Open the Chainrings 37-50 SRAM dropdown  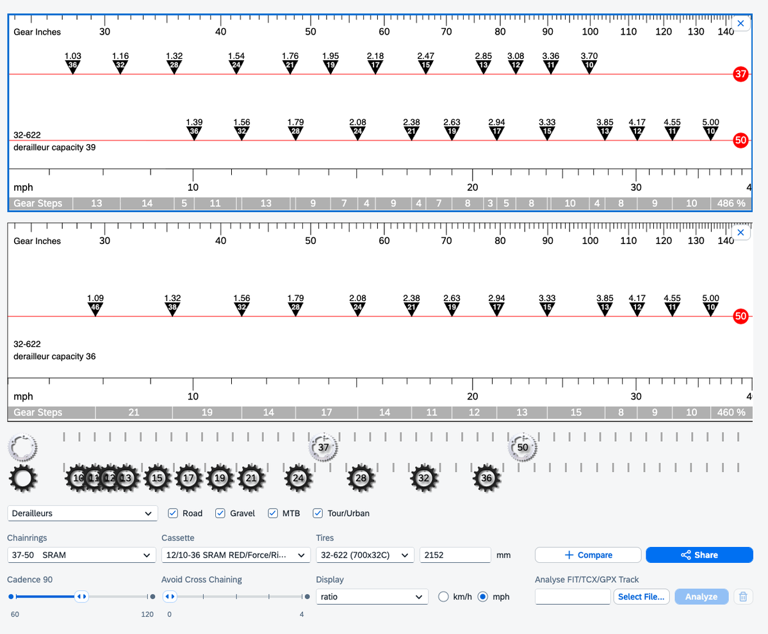pos(81,555)
